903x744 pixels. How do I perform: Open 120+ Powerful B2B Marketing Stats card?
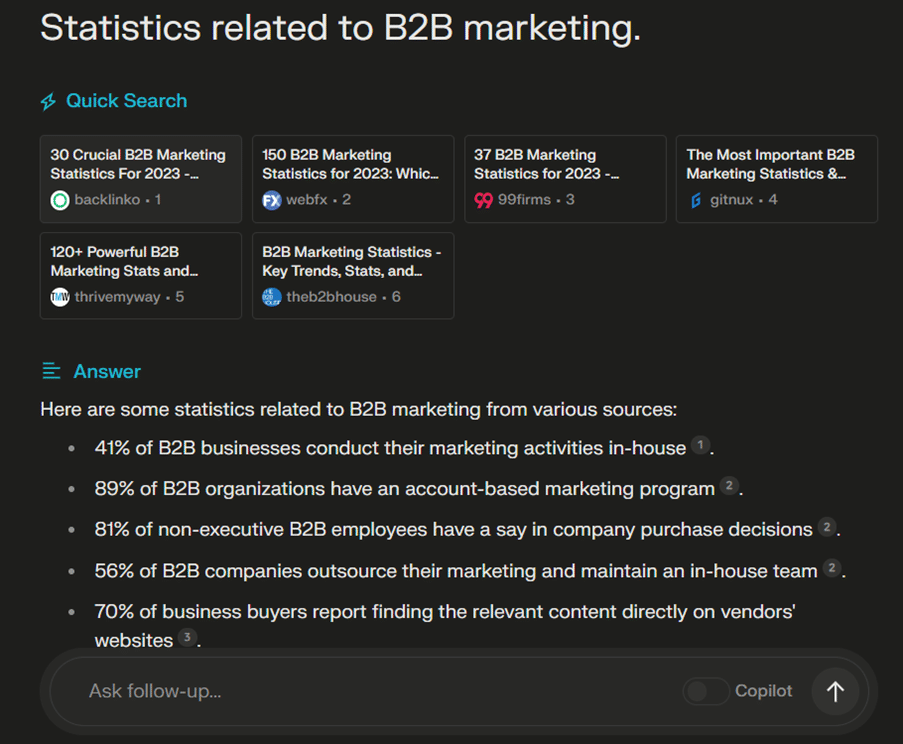point(140,275)
